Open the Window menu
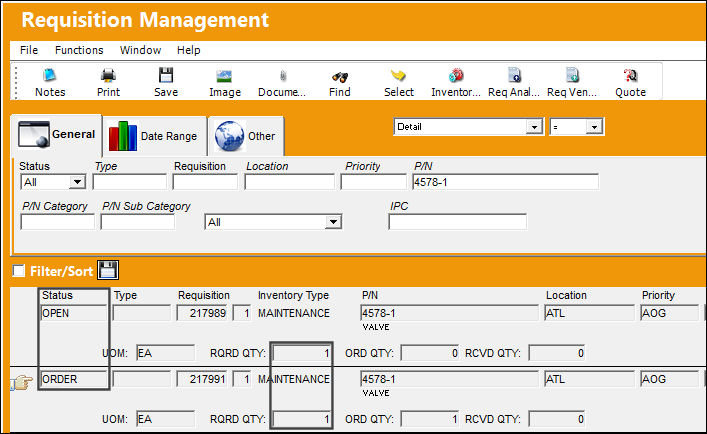The height and width of the screenshot is (434, 707). point(140,50)
